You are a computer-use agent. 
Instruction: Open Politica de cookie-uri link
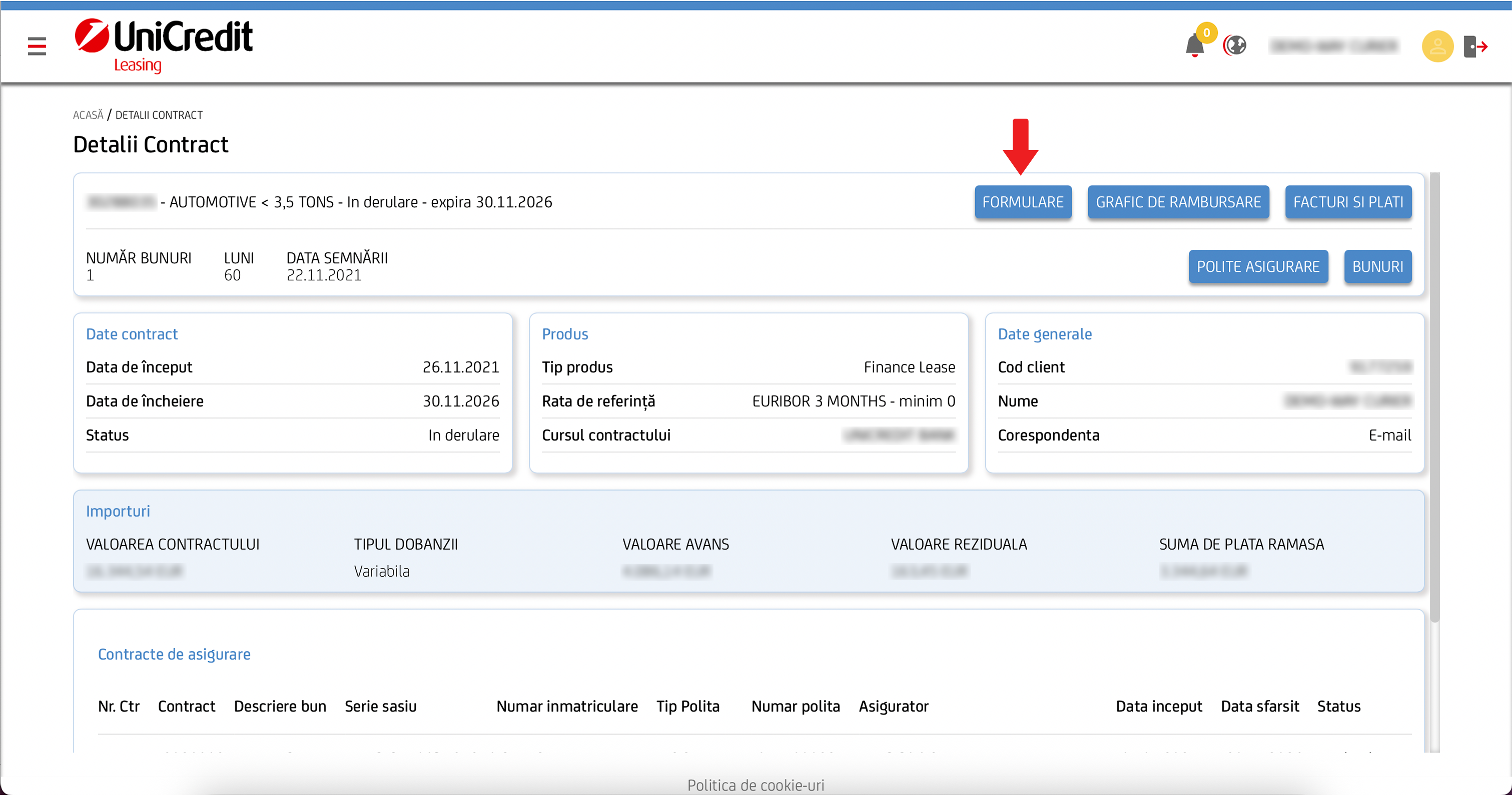[x=755, y=785]
